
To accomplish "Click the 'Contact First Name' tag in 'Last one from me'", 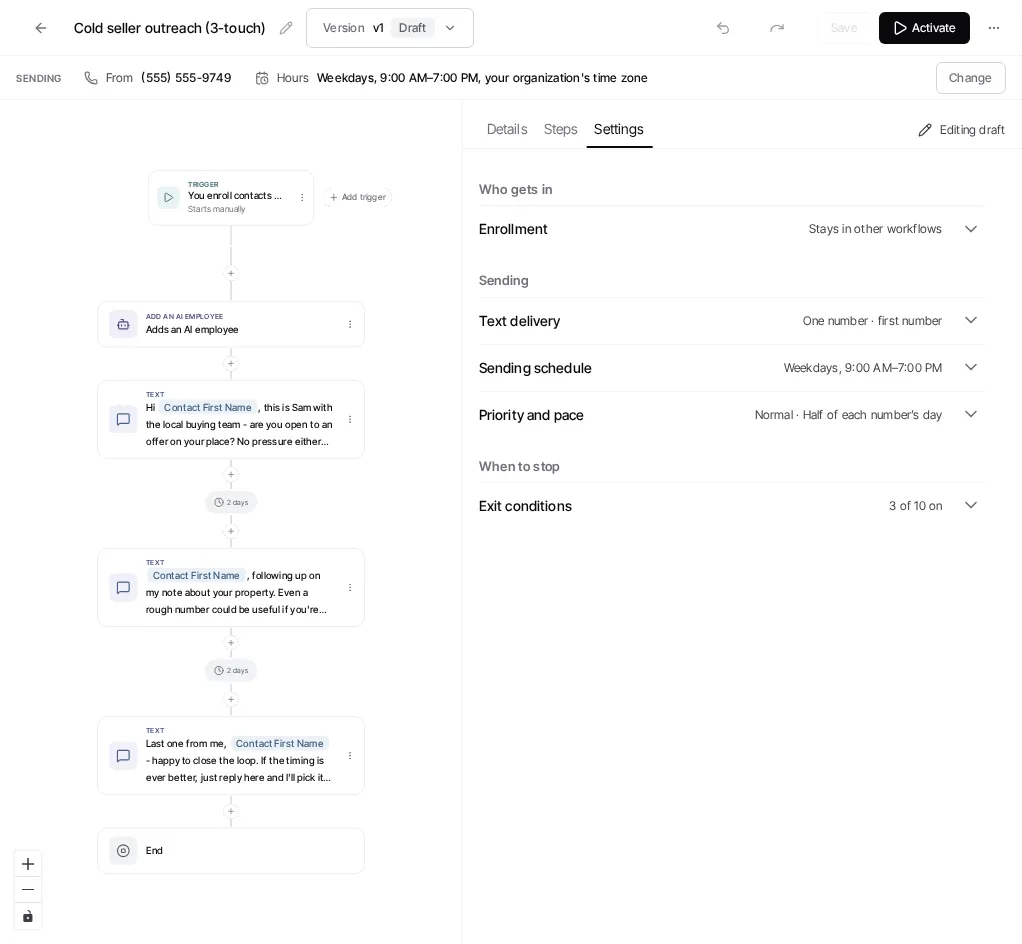I will coord(280,744).
